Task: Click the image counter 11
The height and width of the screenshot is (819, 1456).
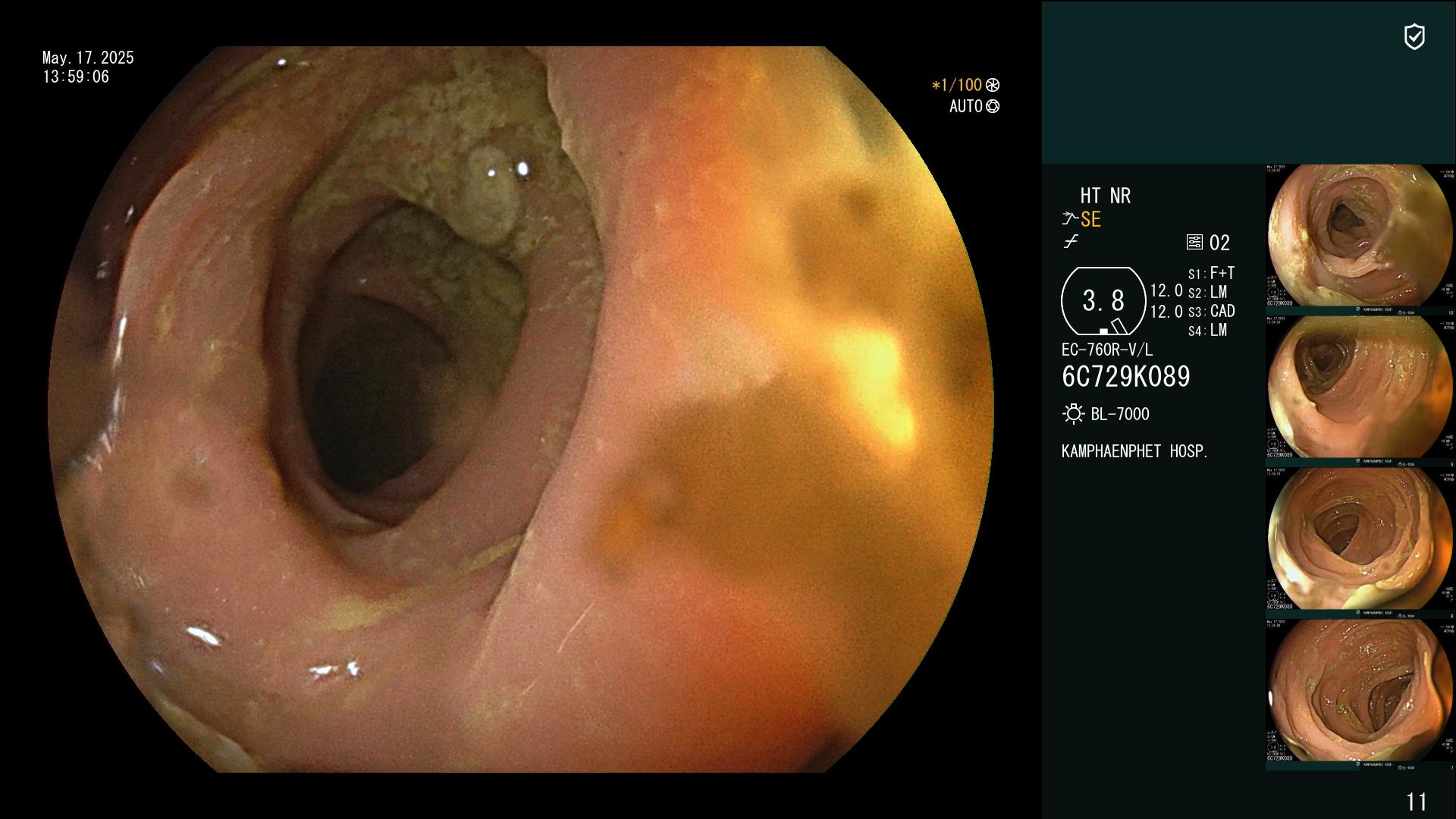Action: click(1417, 802)
